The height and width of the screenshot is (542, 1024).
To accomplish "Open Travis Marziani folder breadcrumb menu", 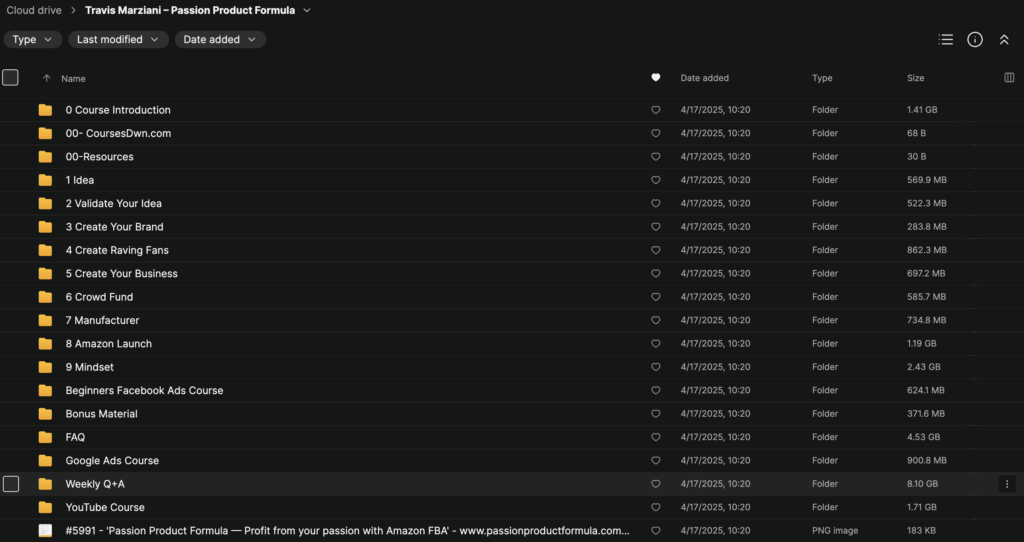I will [x=306, y=11].
